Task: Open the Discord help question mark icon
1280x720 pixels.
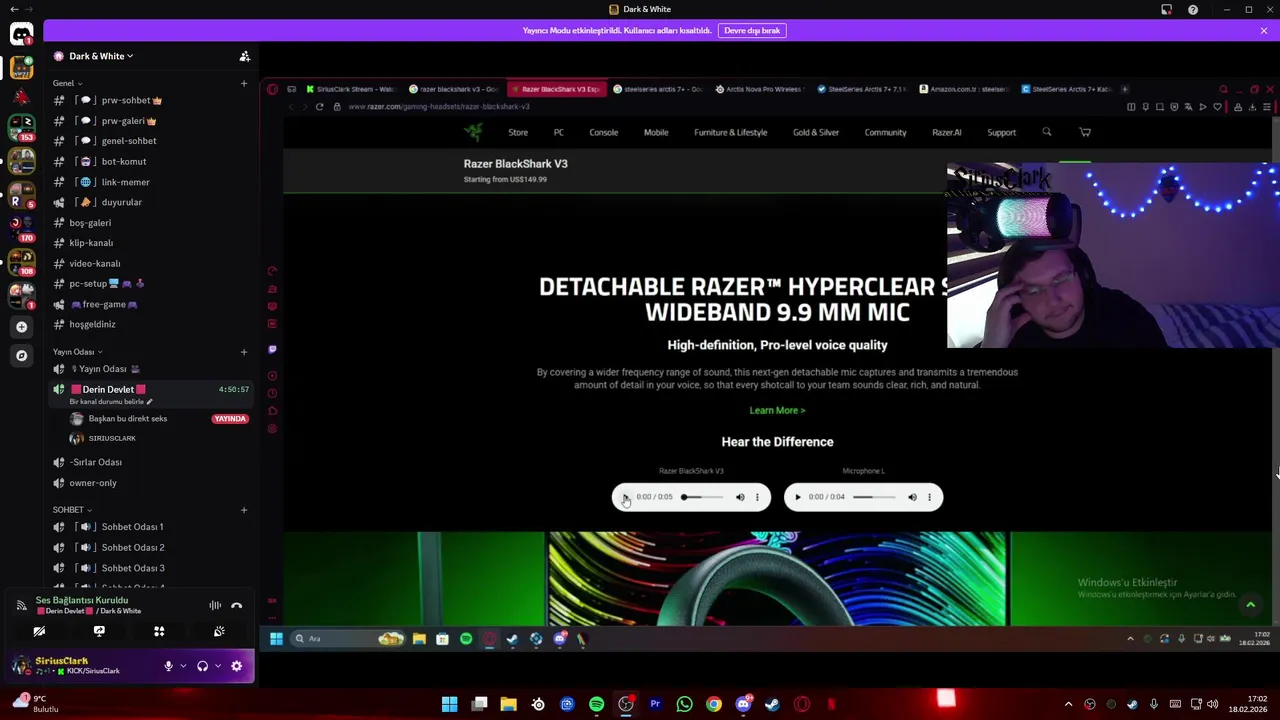Action: click(x=1193, y=9)
